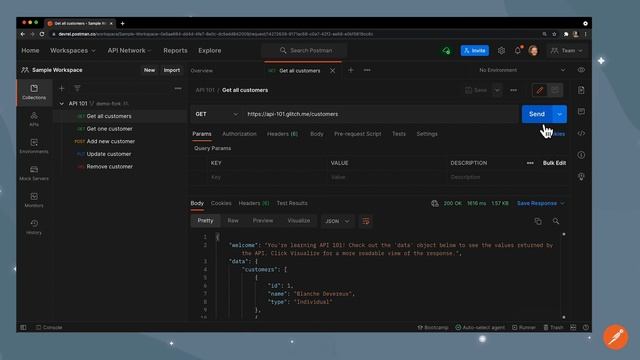
Task: Switch to the request Headers tab
Action: pyautogui.click(x=282, y=134)
